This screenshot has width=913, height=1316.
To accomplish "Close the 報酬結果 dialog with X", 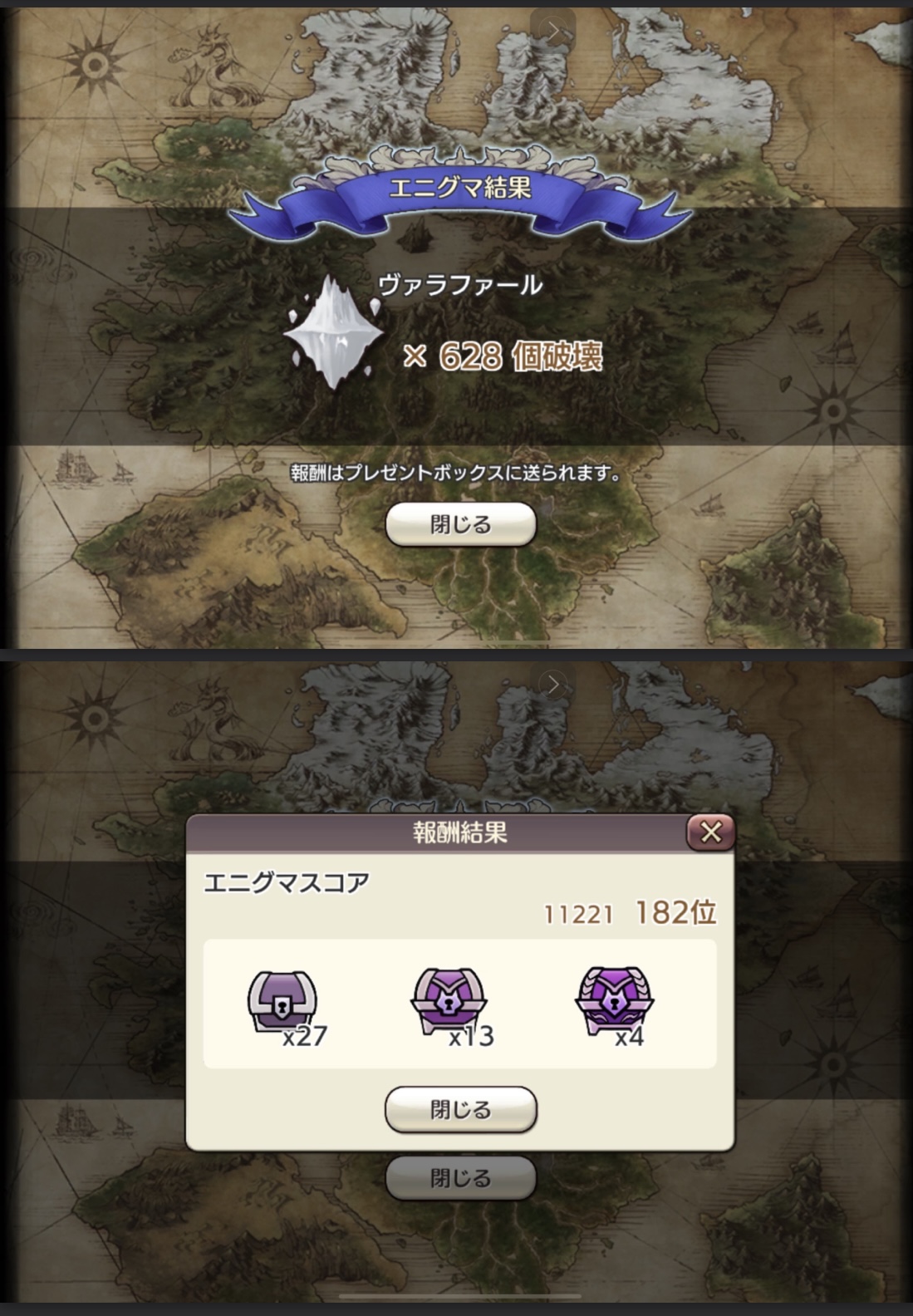I will click(x=710, y=832).
